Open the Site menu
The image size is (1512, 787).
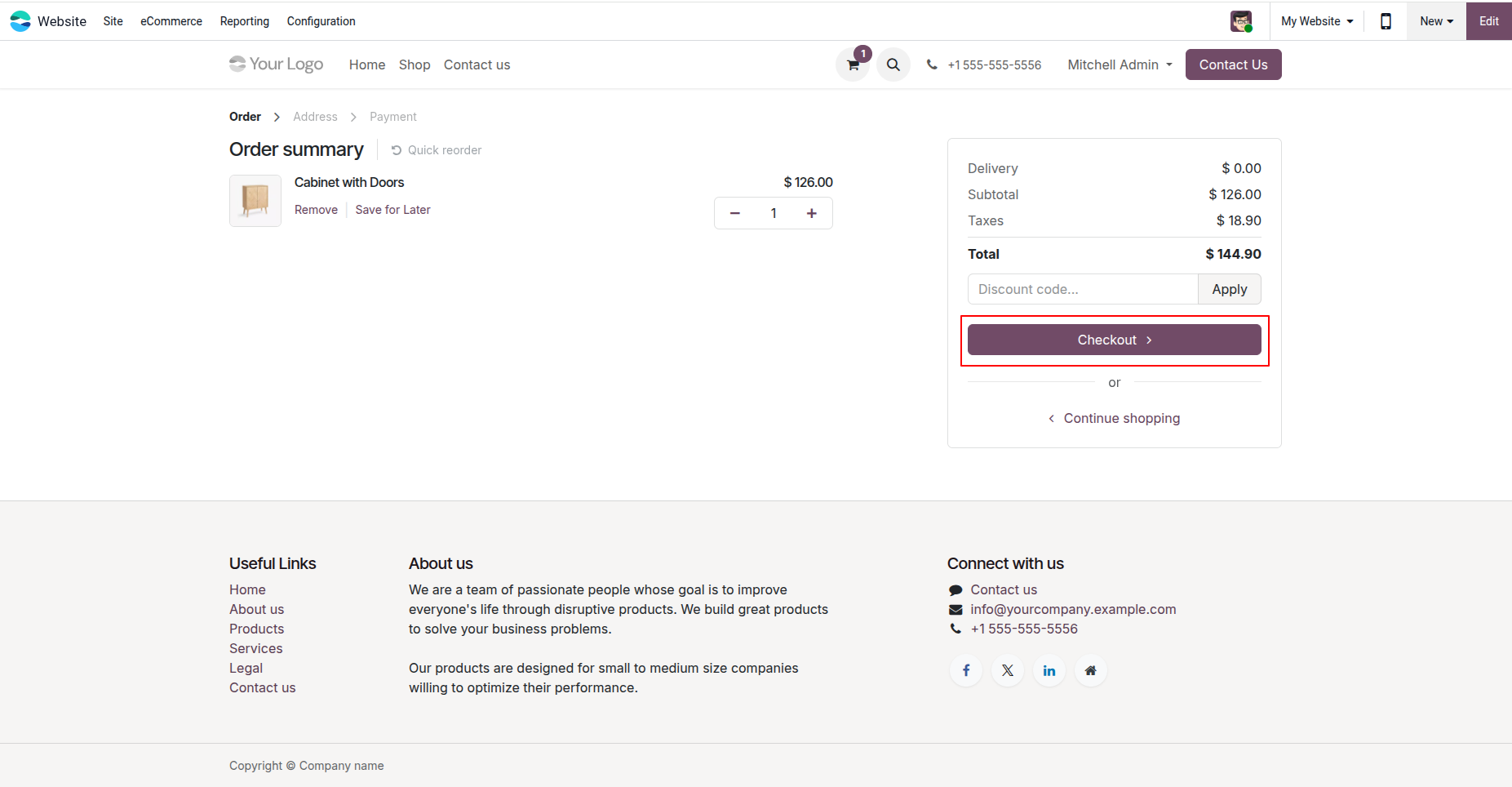pyautogui.click(x=113, y=21)
